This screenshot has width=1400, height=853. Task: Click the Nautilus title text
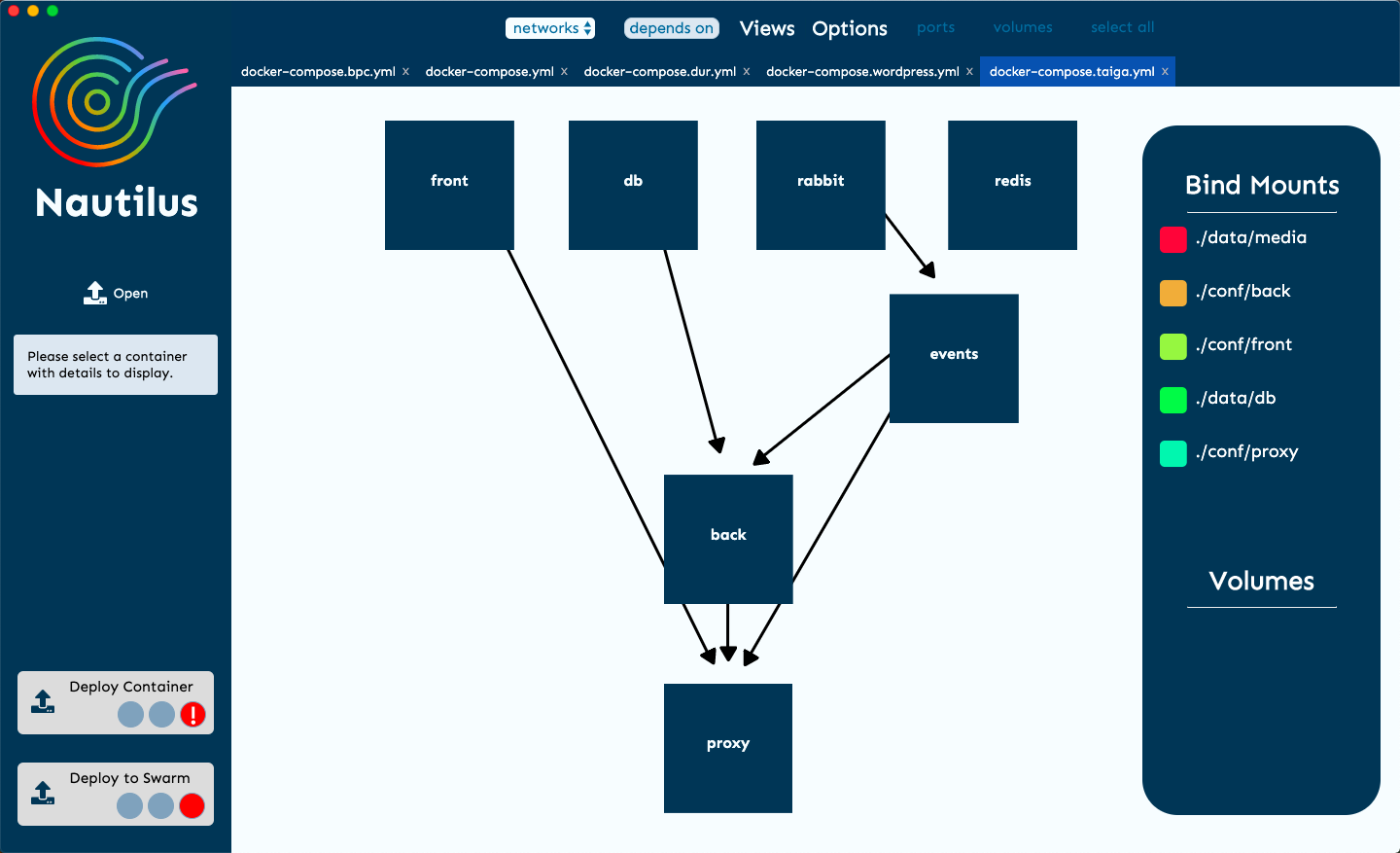pos(117,202)
